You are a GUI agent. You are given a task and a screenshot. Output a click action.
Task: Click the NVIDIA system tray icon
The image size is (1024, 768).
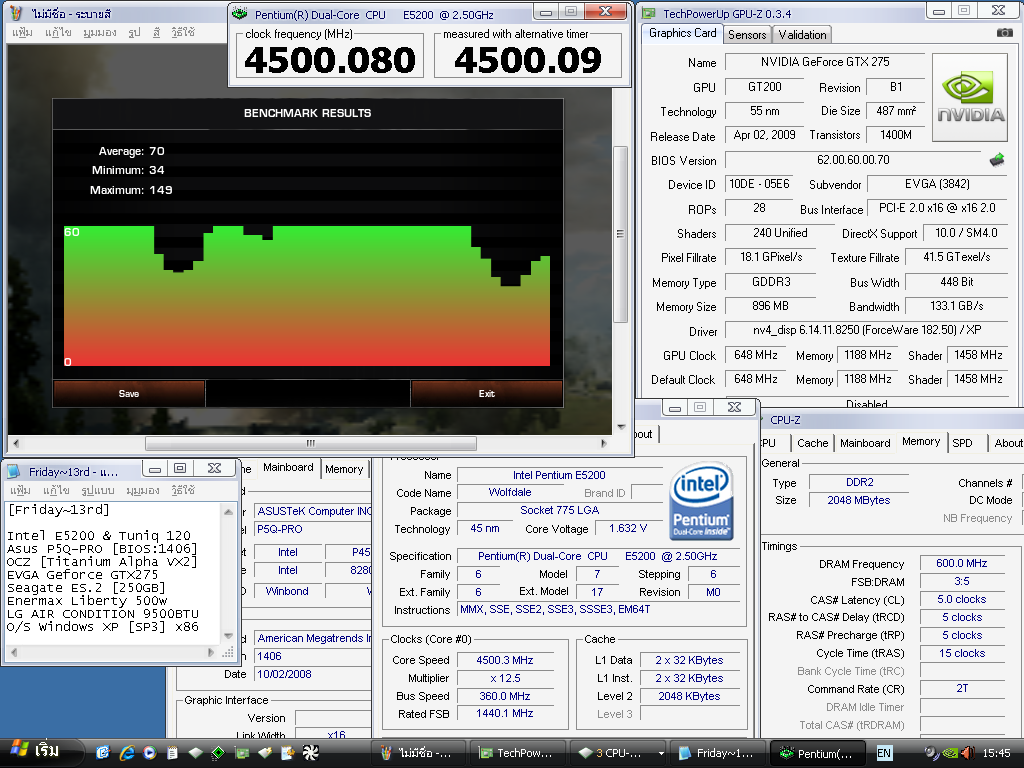point(951,752)
